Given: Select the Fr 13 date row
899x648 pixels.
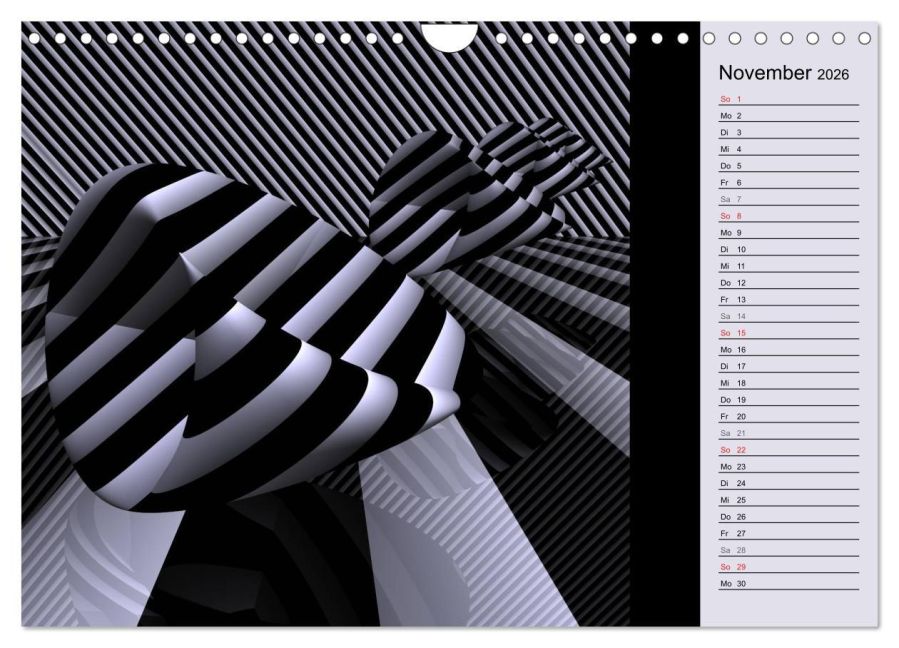Looking at the screenshot, I should pos(789,299).
